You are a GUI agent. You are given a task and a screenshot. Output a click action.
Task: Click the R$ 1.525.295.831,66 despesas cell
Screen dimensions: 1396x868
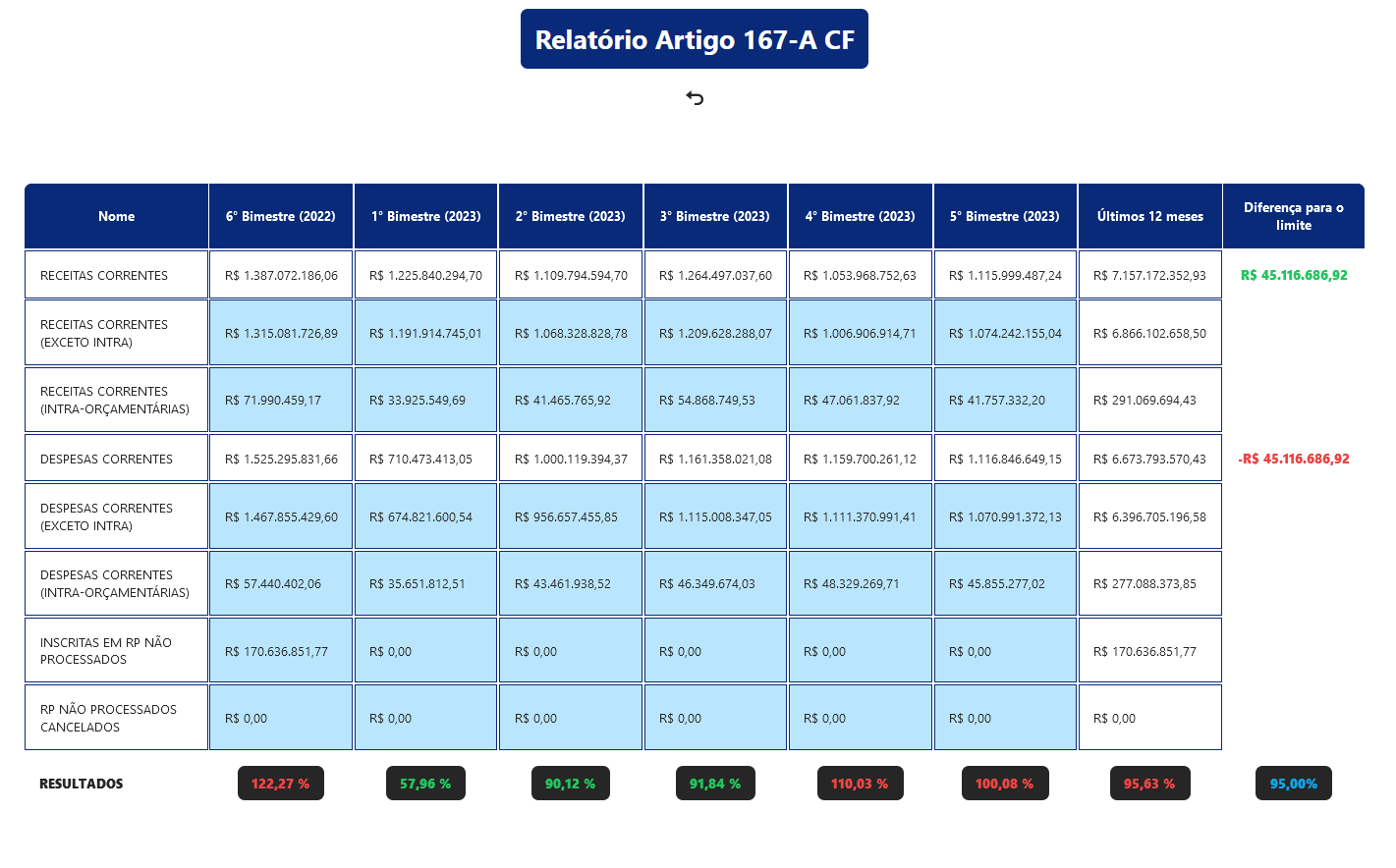[281, 459]
